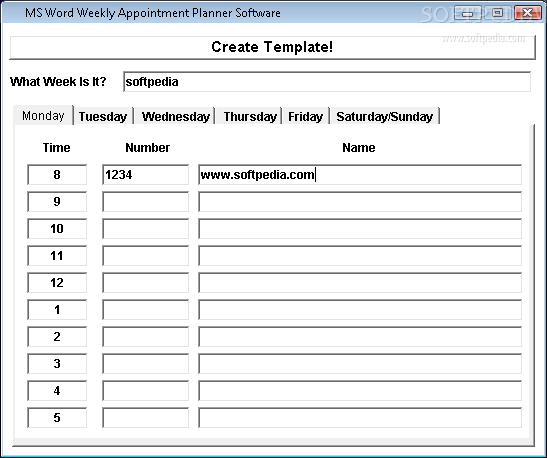Select the Number field in the 3 row
The width and height of the screenshot is (547, 458).
point(145,363)
